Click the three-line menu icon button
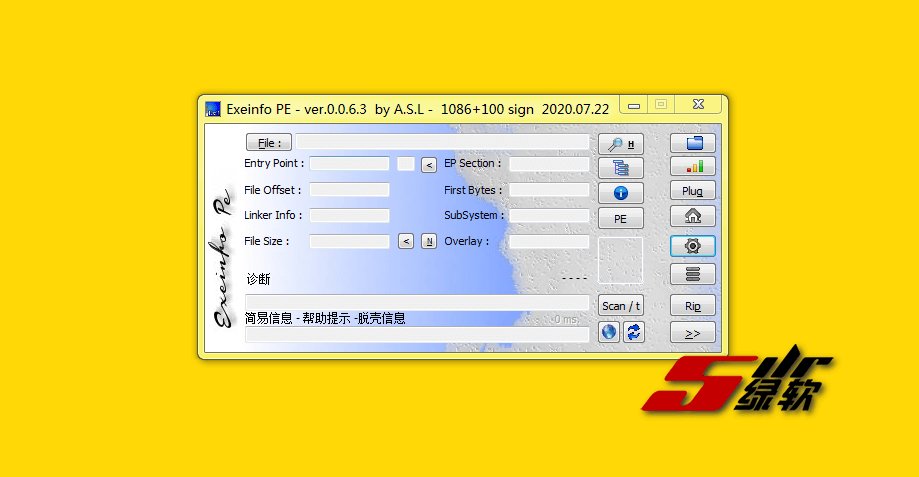This screenshot has width=919, height=477. coord(692,273)
